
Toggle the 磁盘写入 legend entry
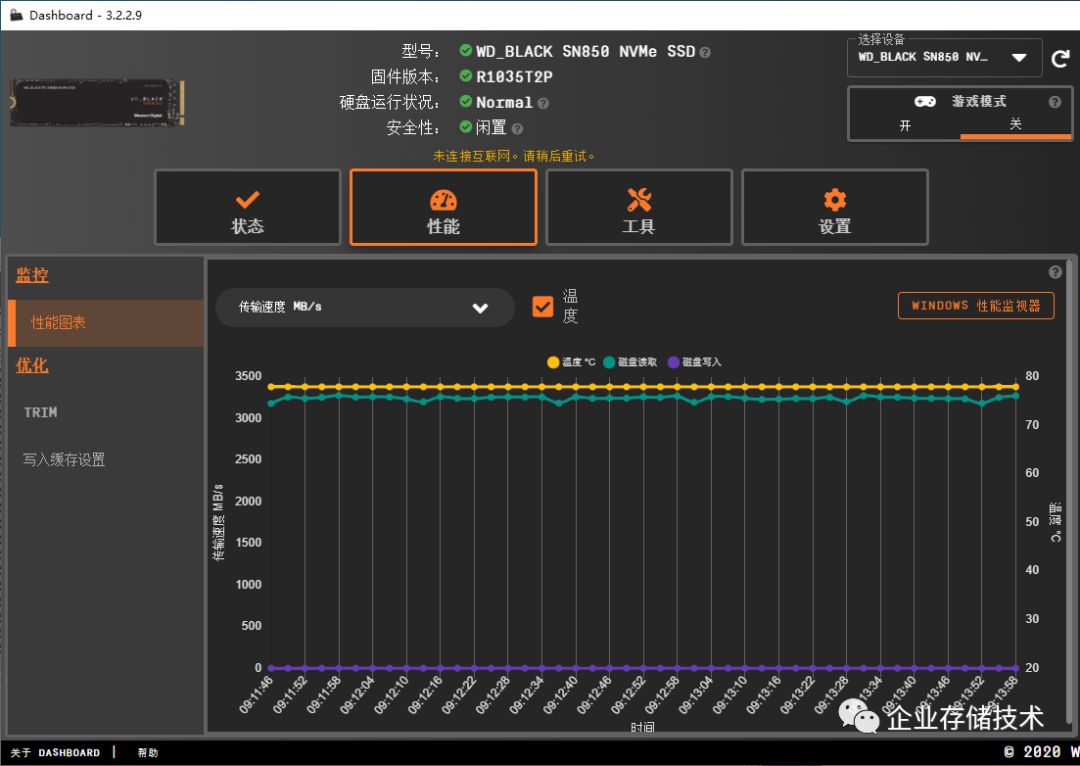[x=694, y=362]
